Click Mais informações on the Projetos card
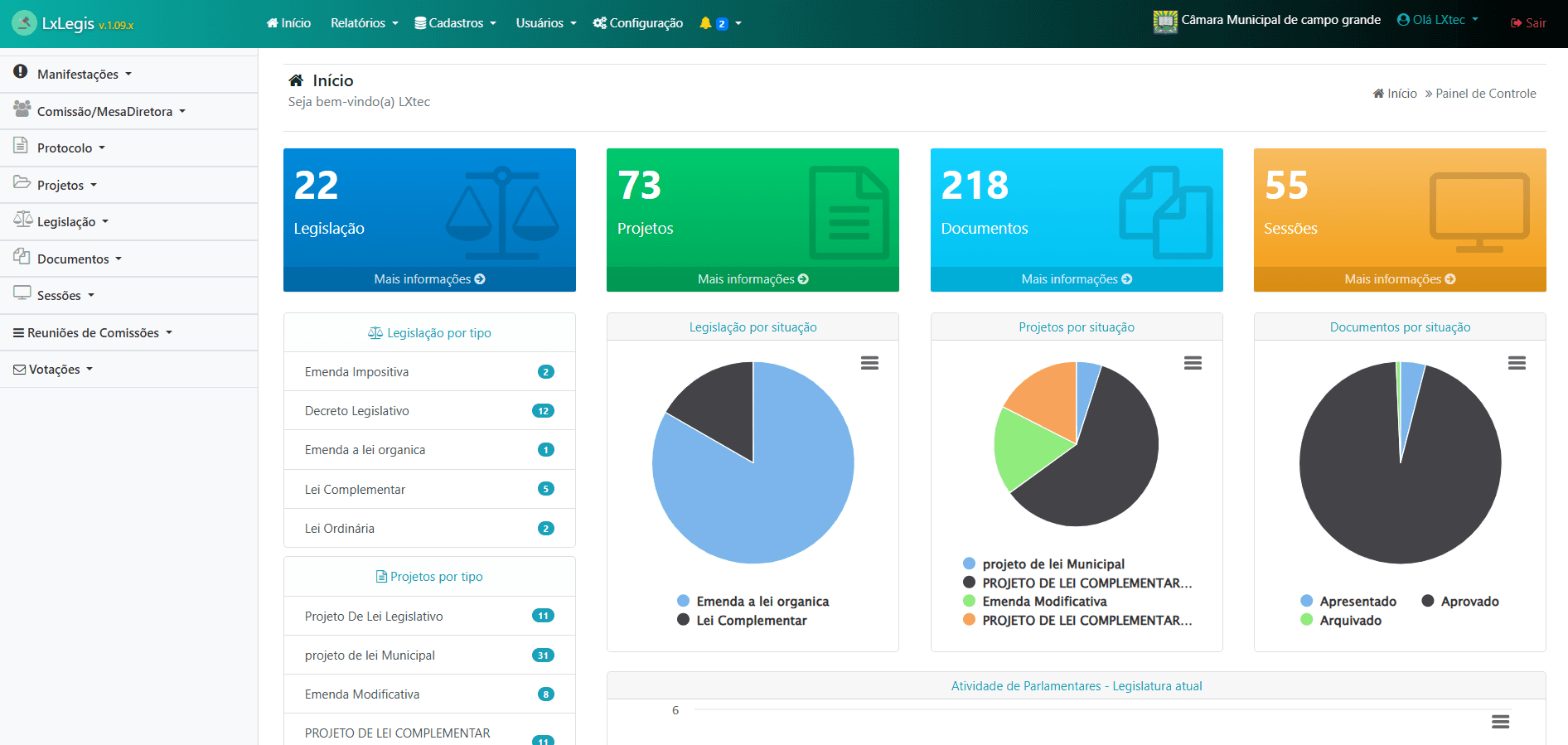Viewport: 1568px width, 745px height. tap(753, 279)
